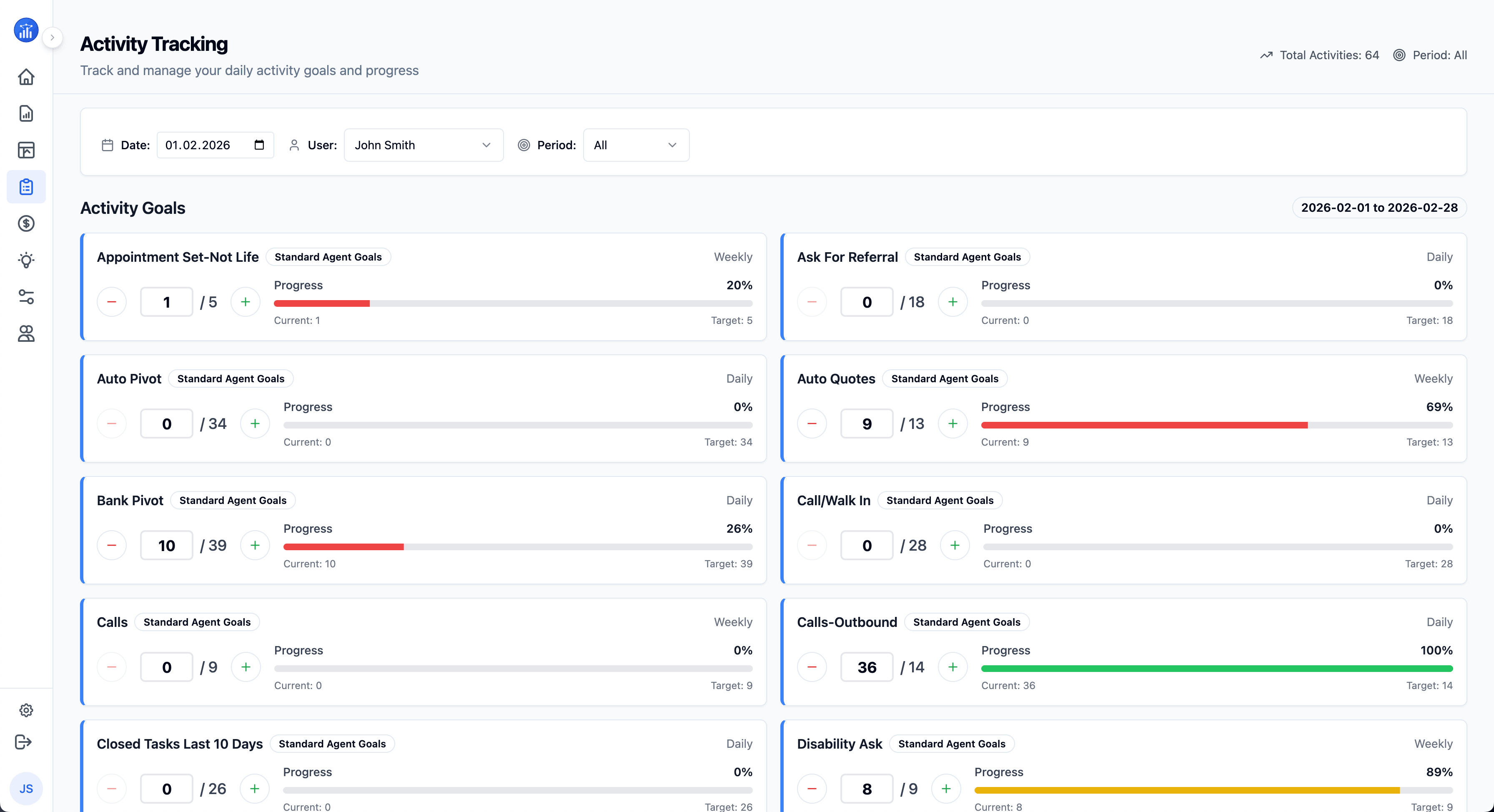Open the Period dropdown set to All
This screenshot has width=1494, height=812.
tap(636, 145)
